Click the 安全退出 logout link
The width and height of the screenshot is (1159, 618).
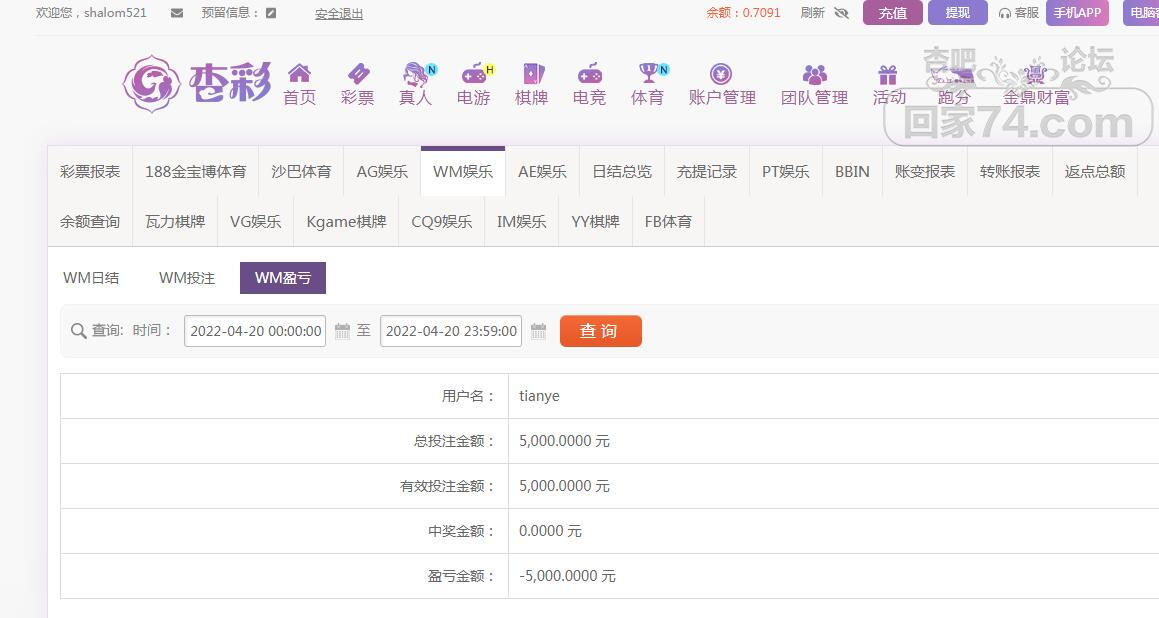339,14
